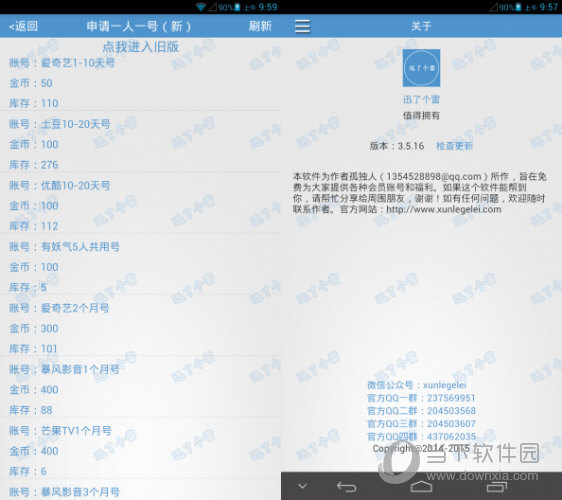The image size is (562, 500).
Task: Tap 官方QQ四群:437062035
Action: click(421, 437)
